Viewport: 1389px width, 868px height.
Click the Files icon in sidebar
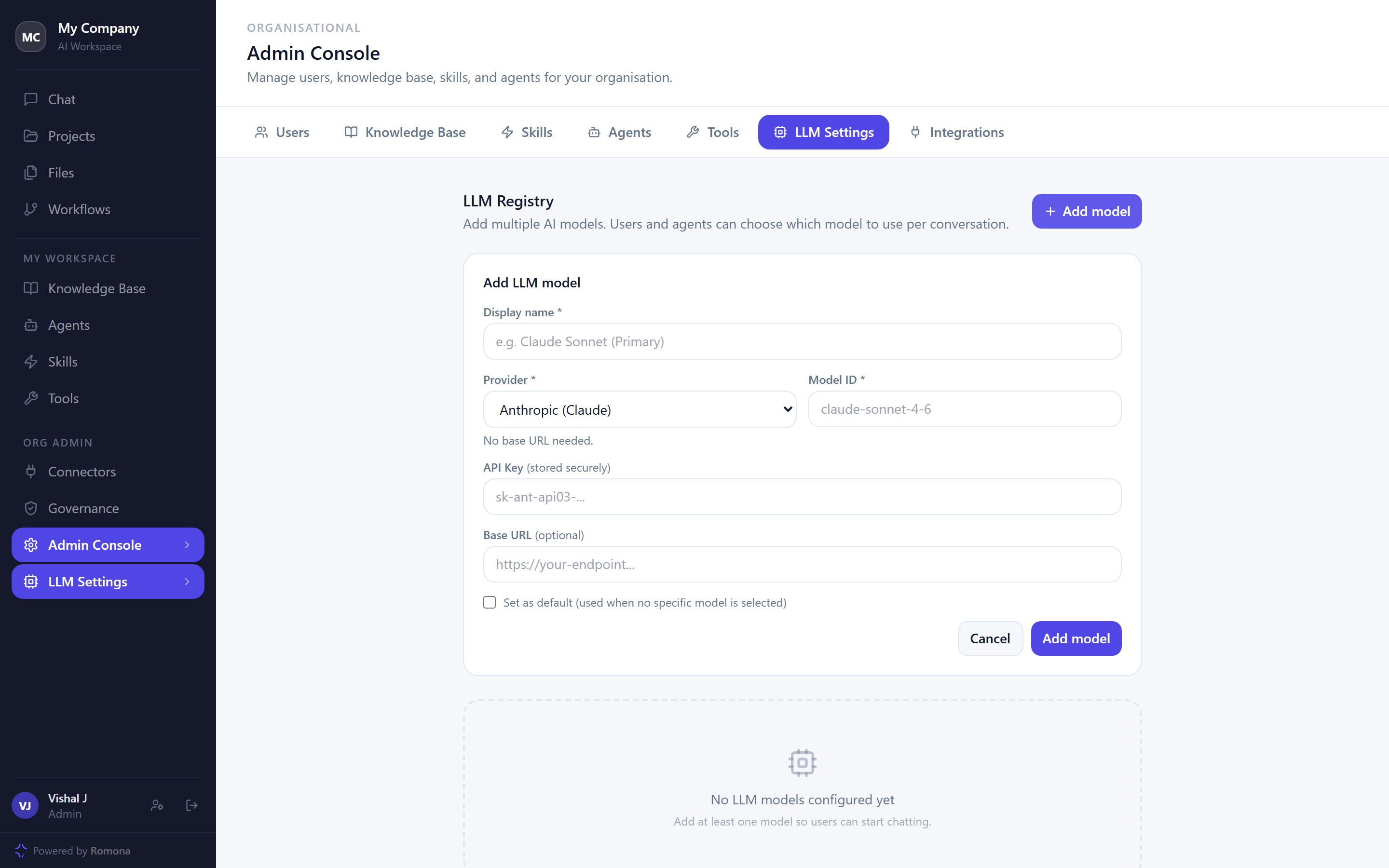coord(31,173)
